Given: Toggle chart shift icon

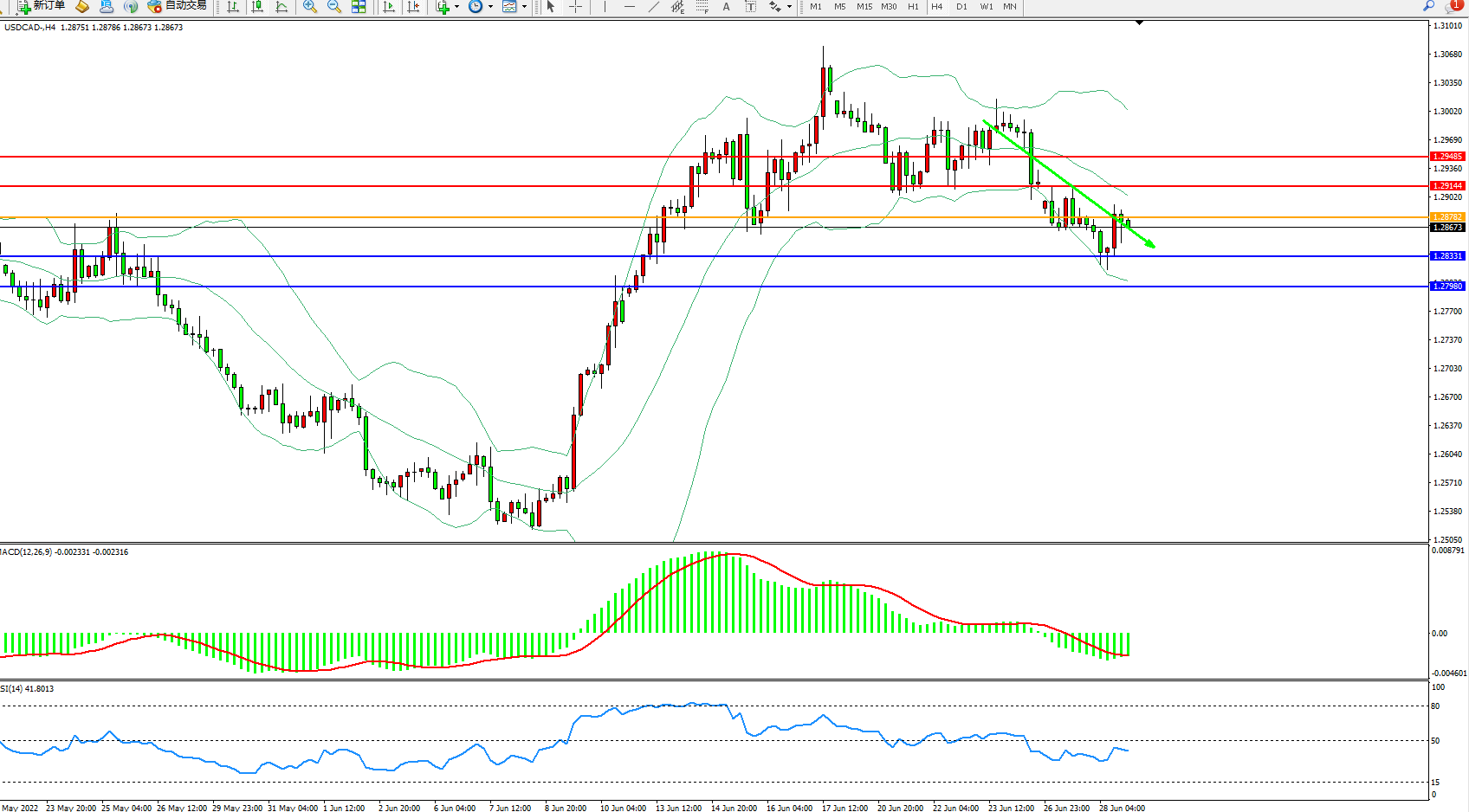Looking at the screenshot, I should (413, 7).
